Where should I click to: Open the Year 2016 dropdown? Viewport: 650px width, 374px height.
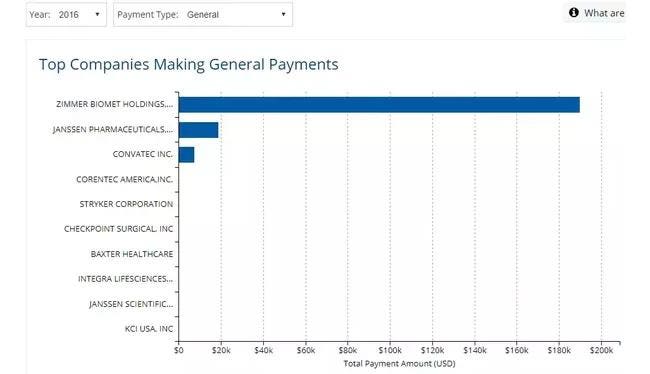(x=66, y=15)
